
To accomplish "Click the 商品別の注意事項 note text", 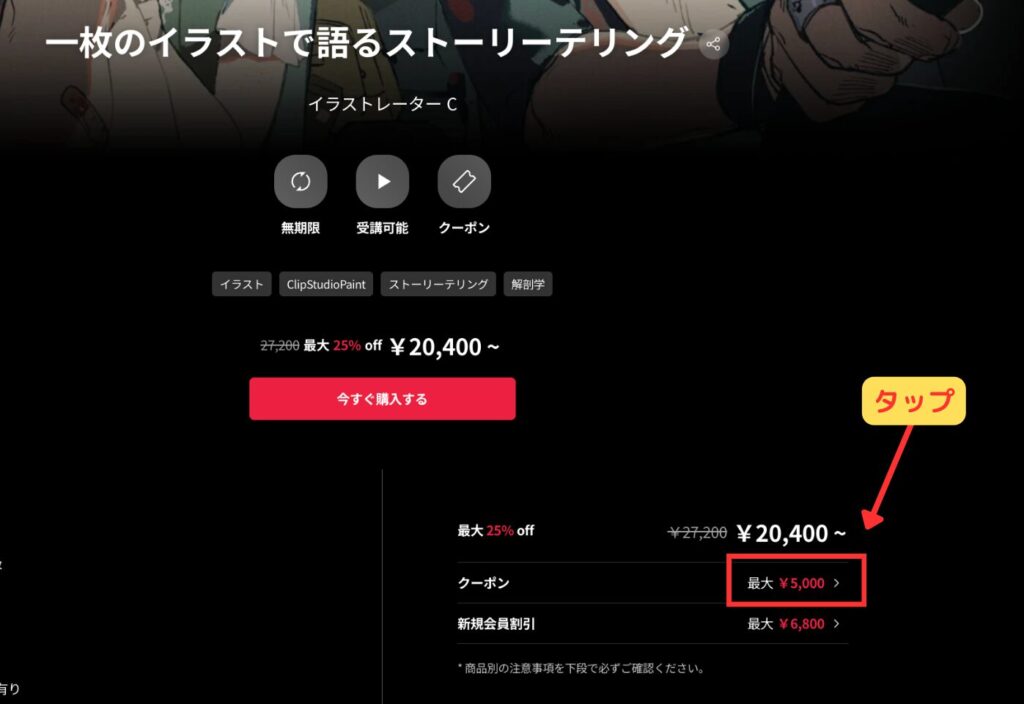I will 581,668.
